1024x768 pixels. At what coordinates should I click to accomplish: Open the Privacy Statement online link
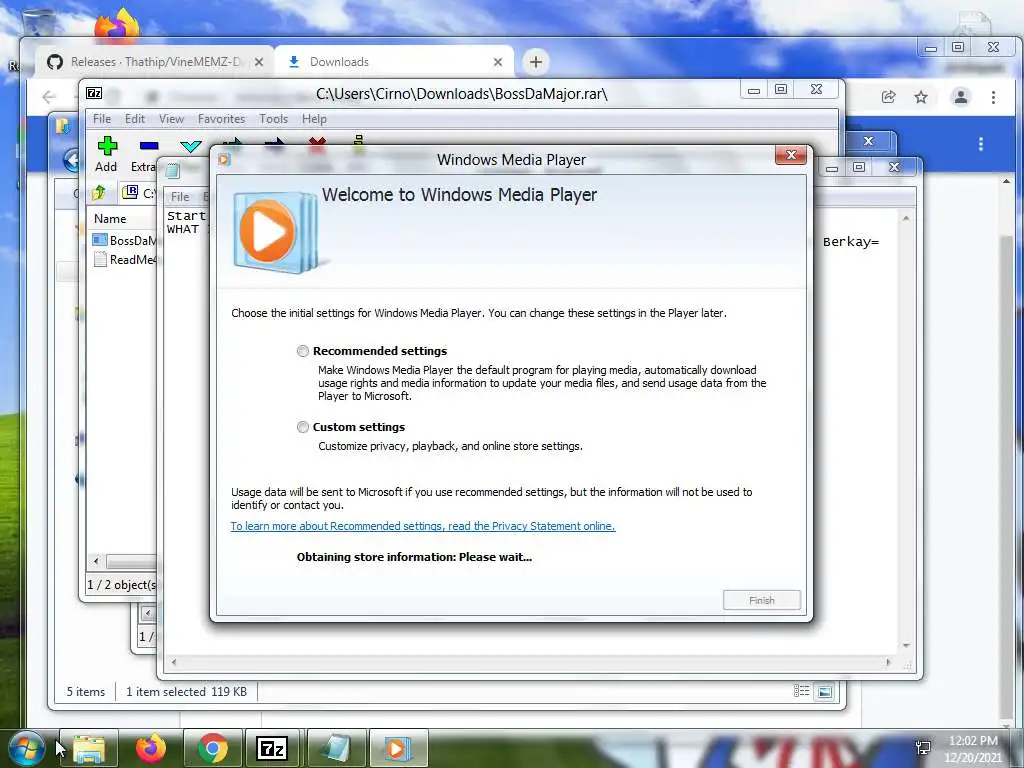pyautogui.click(x=423, y=526)
